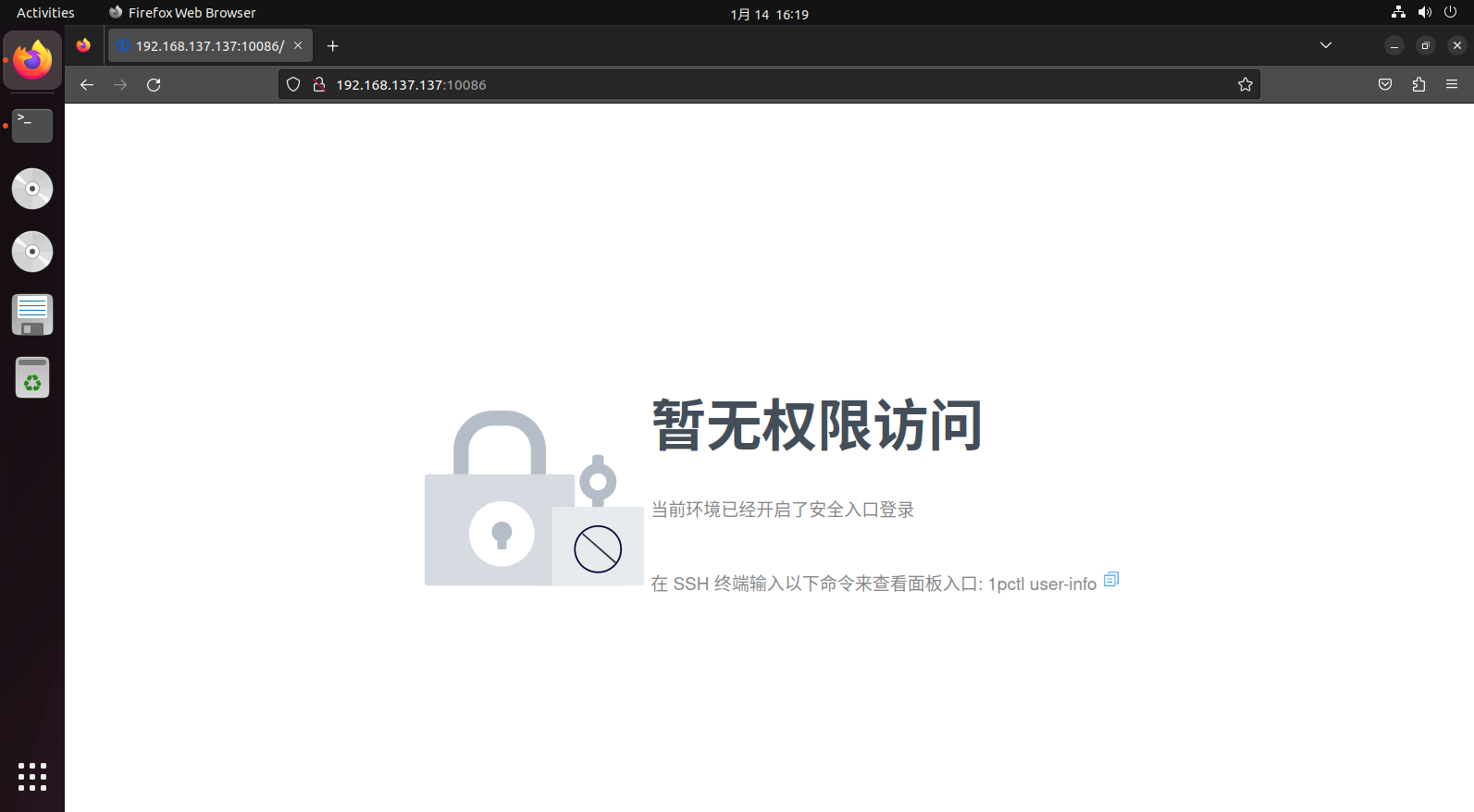Image resolution: width=1474 pixels, height=812 pixels.
Task: Open the clock calendar panel
Action: pos(769,14)
